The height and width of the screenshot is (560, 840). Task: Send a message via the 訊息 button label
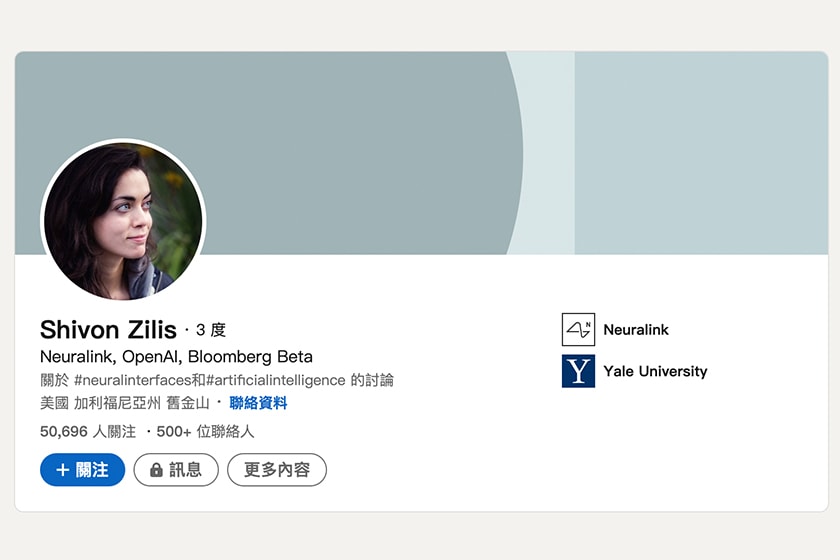pos(186,470)
